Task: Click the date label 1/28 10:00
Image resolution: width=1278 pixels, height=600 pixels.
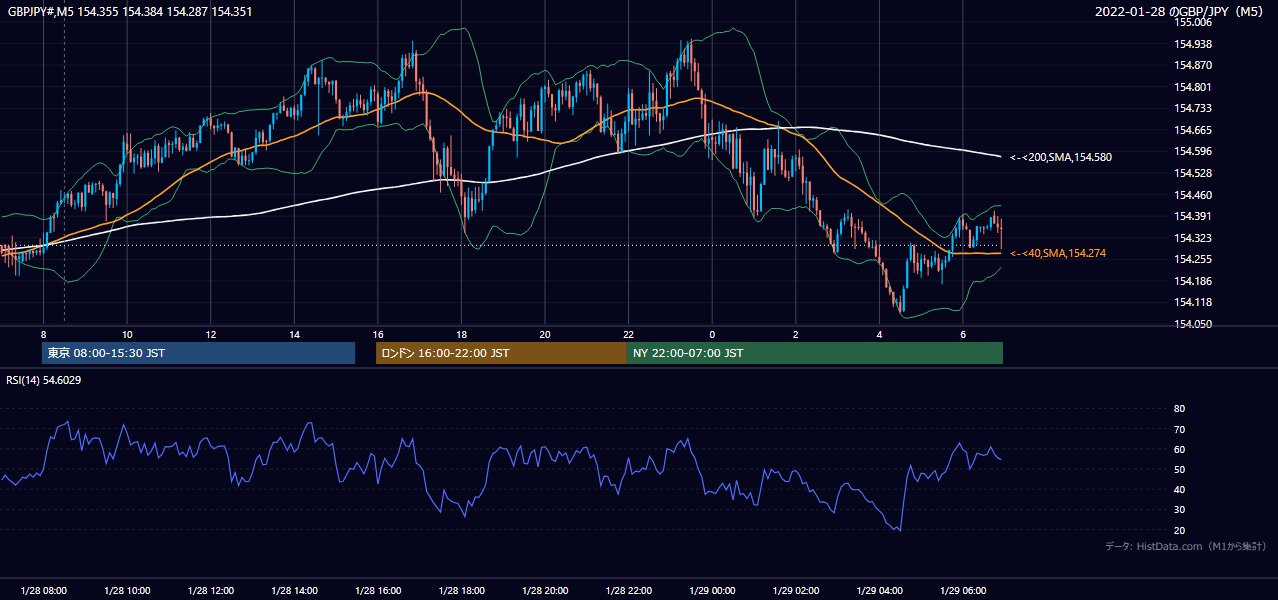Action: click(127, 591)
